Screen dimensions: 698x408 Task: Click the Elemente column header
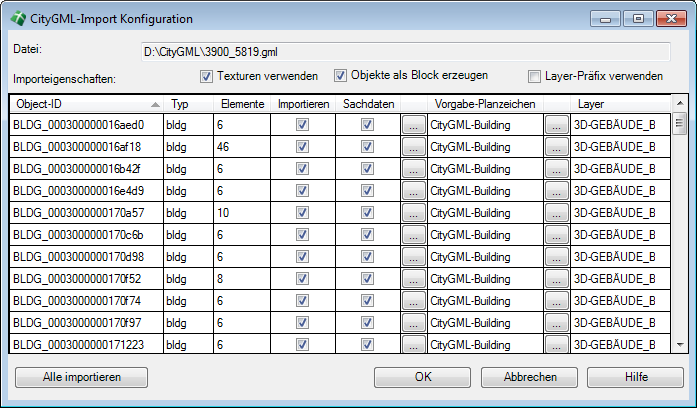242,103
